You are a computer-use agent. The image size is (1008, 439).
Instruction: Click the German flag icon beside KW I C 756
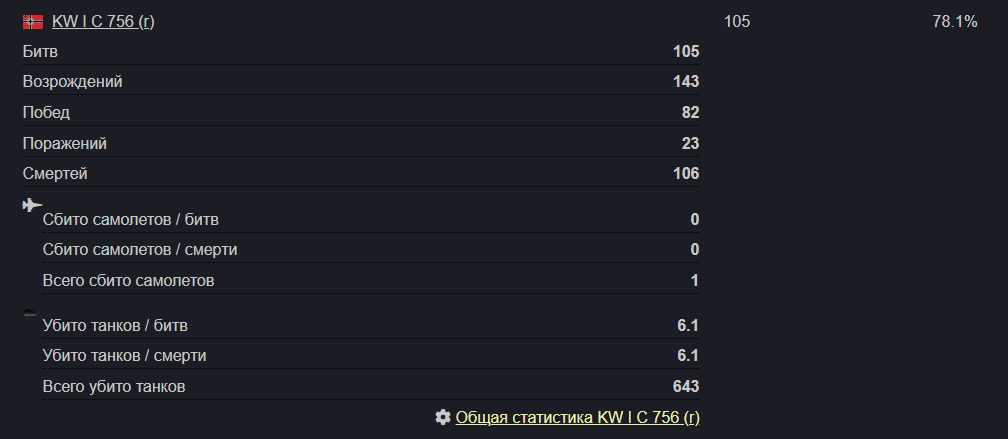pyautogui.click(x=33, y=22)
